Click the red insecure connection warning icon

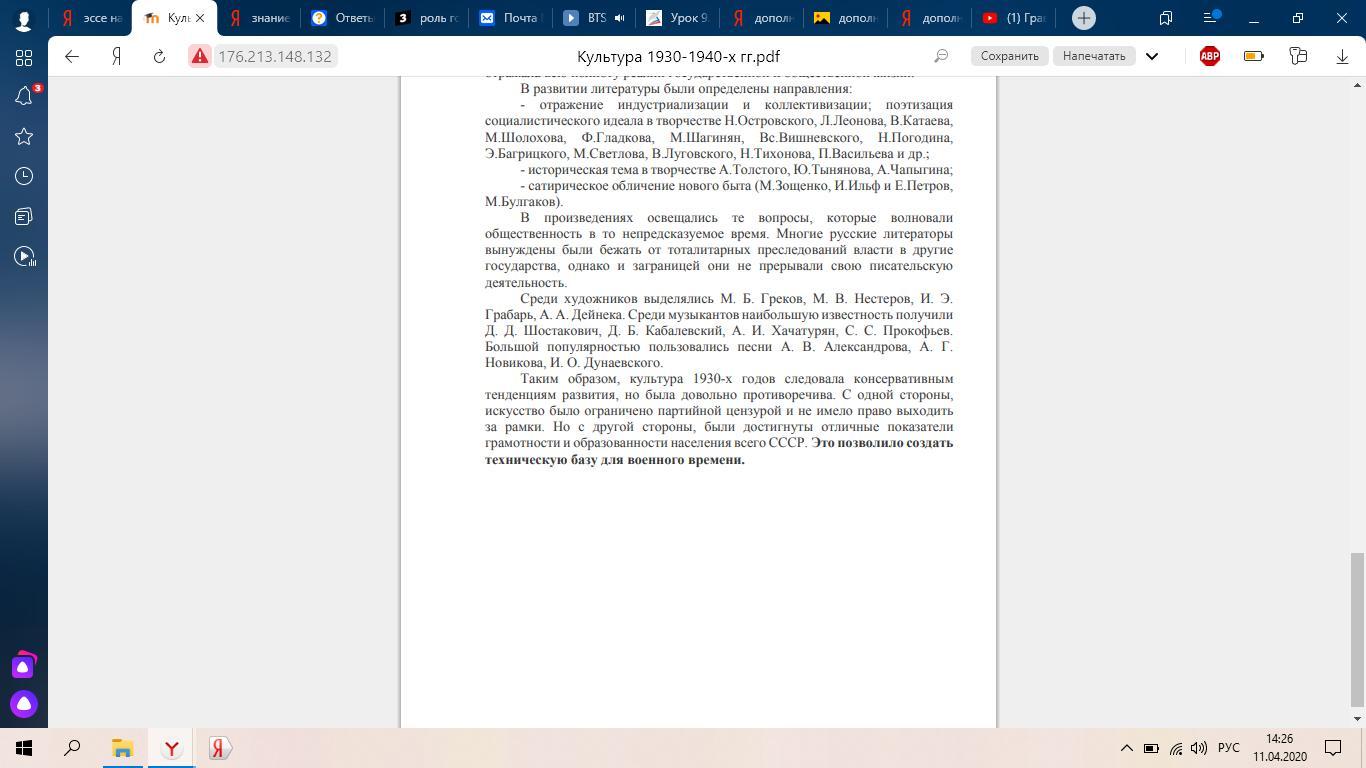[200, 56]
